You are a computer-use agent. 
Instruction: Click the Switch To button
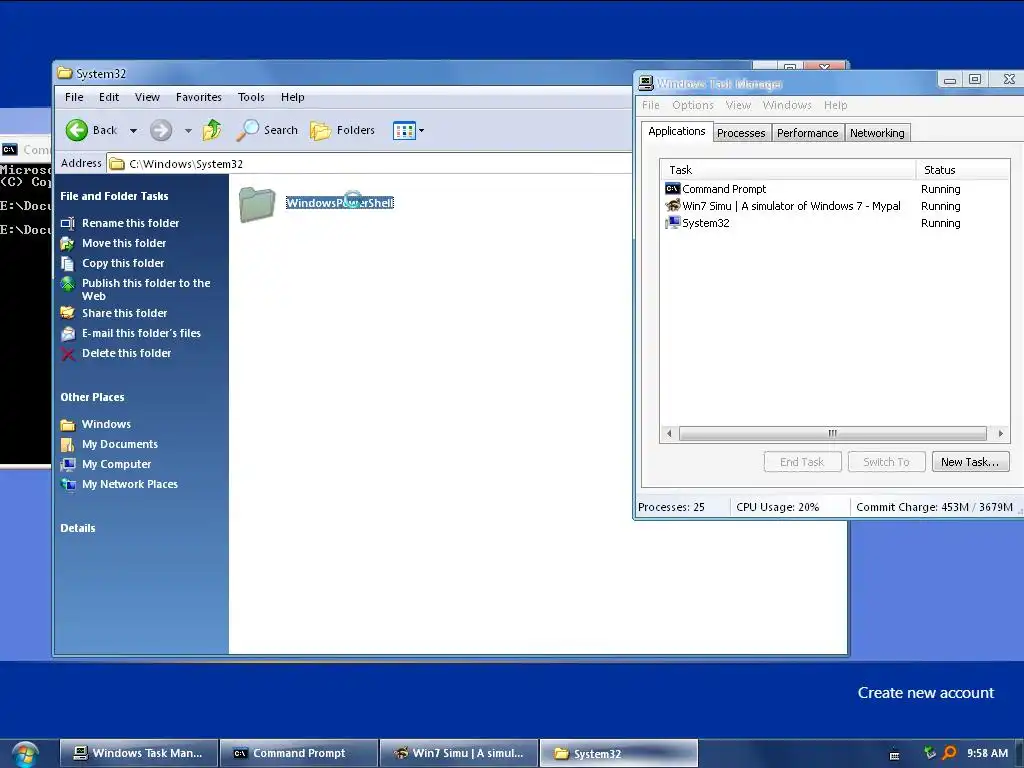pos(886,462)
